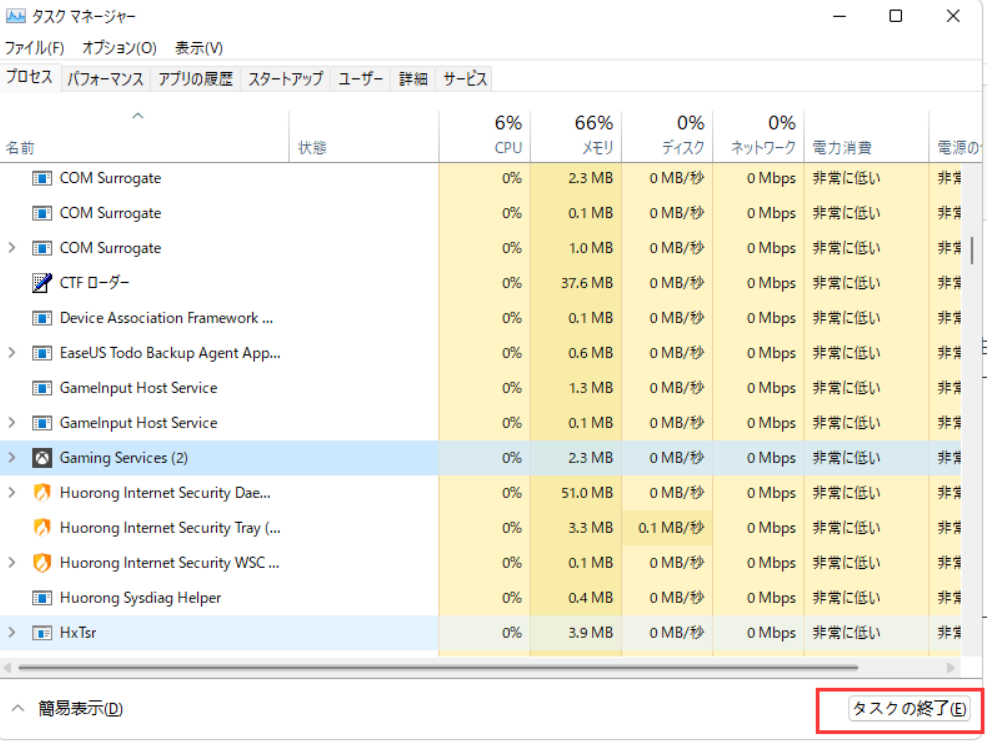Expand the Huorong Internet Security WSC entry
Viewport: 987px width, 747px height.
tap(12, 563)
